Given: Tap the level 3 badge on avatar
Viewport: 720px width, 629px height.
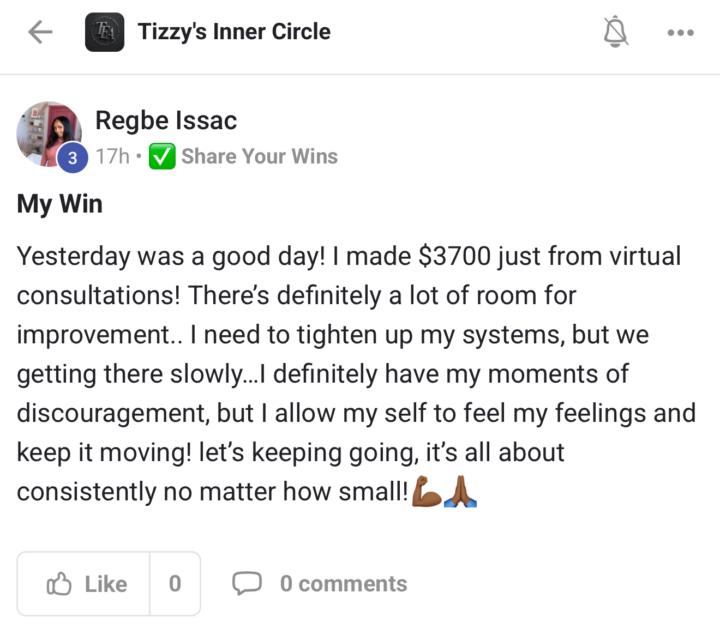Looking at the screenshot, I should (71, 158).
